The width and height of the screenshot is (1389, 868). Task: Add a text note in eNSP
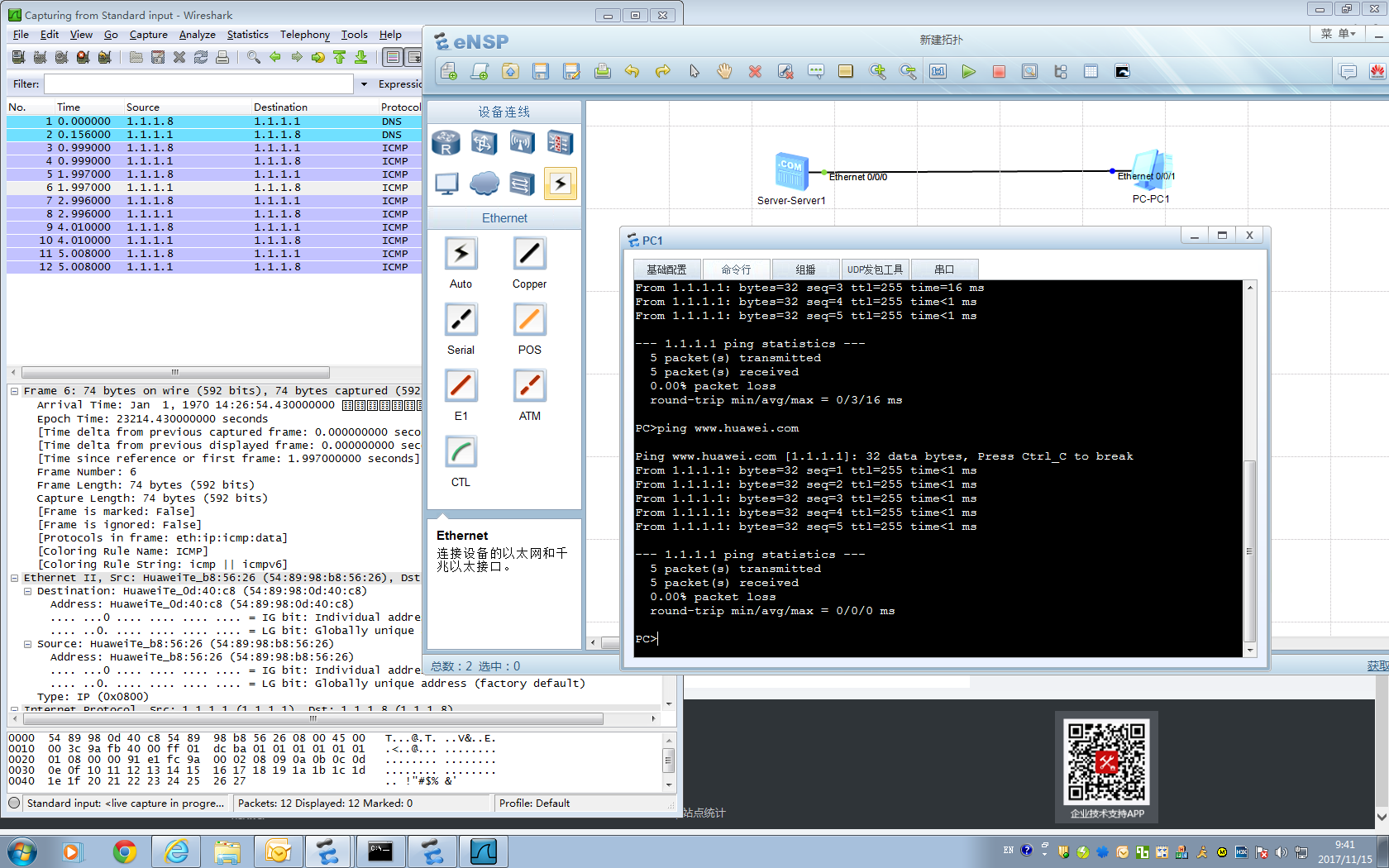click(816, 72)
